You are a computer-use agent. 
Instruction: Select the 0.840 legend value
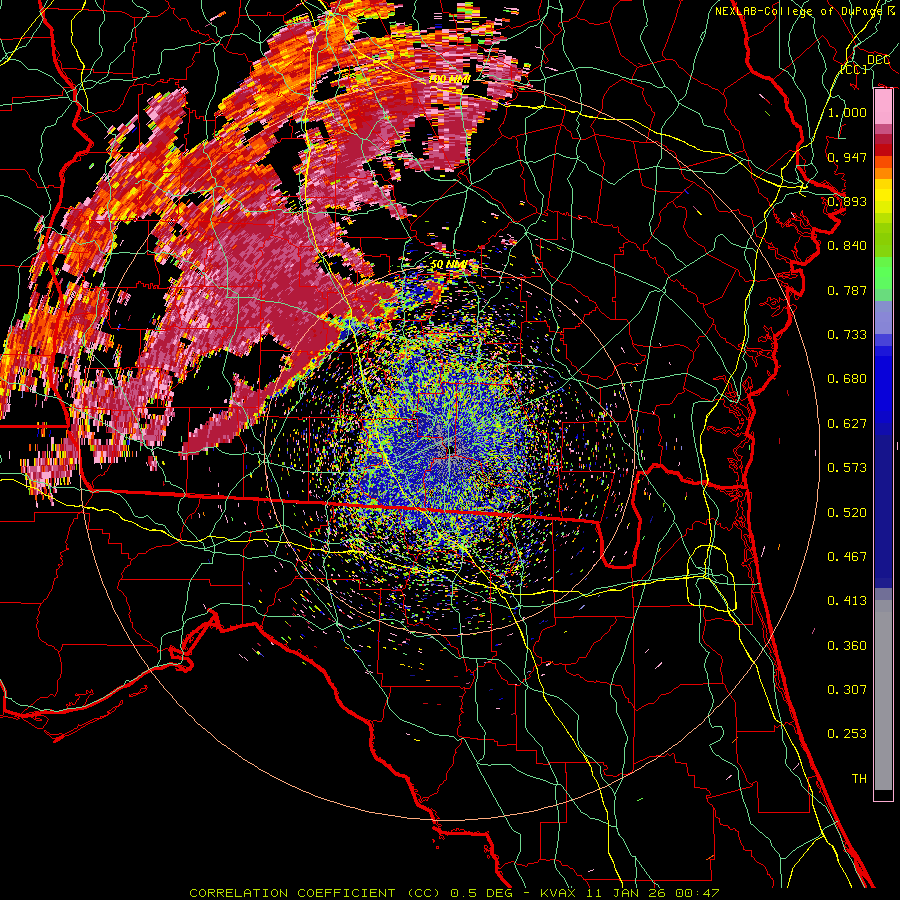(x=847, y=246)
